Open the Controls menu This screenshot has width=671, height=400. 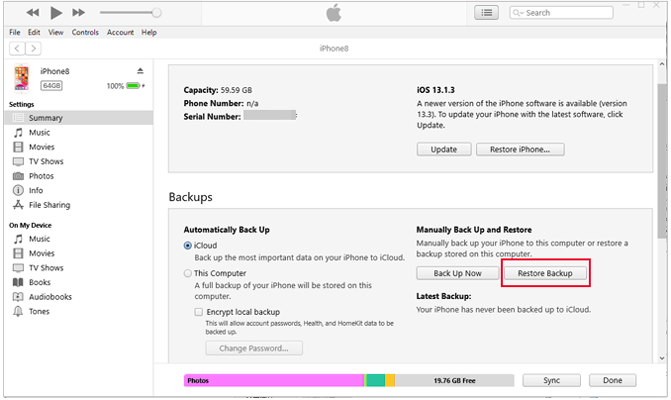[86, 32]
